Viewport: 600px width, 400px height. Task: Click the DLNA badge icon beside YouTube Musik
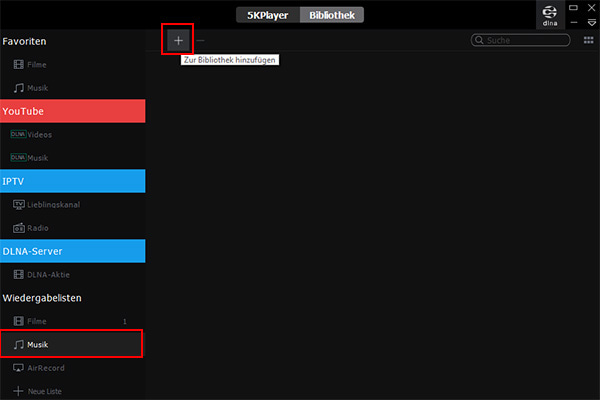coord(18,157)
